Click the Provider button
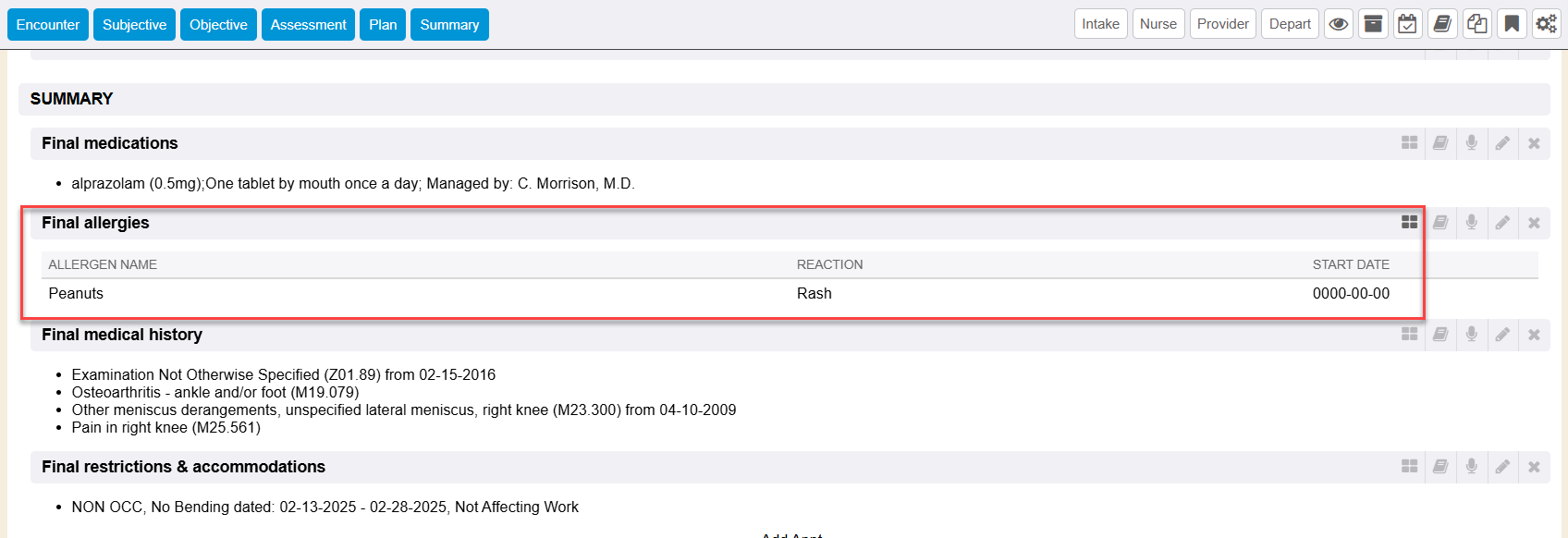Viewport: 1568px width, 538px height. [1222, 24]
